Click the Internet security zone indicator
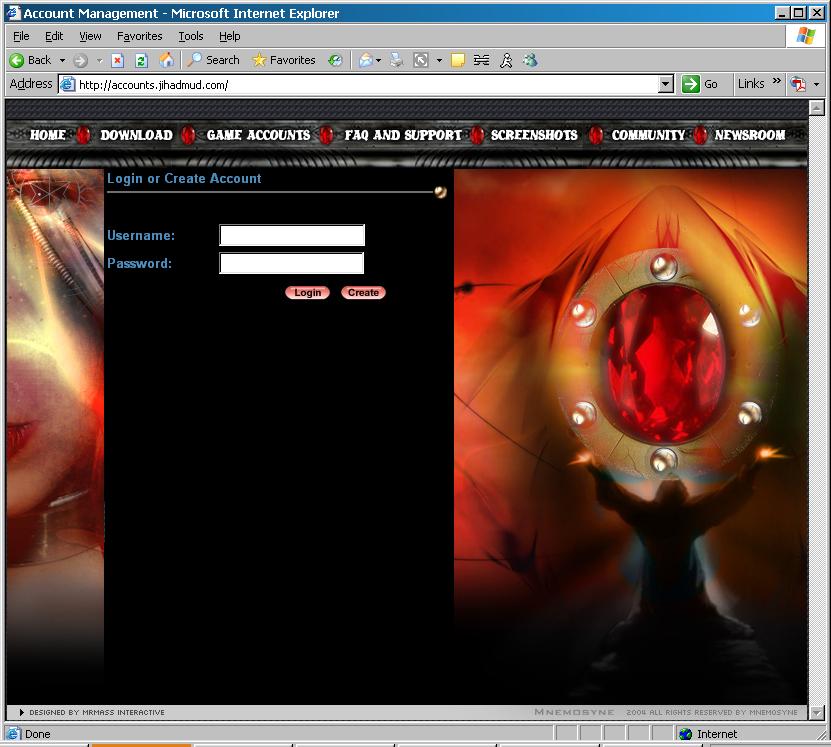The width and height of the screenshot is (831, 747). 709,734
